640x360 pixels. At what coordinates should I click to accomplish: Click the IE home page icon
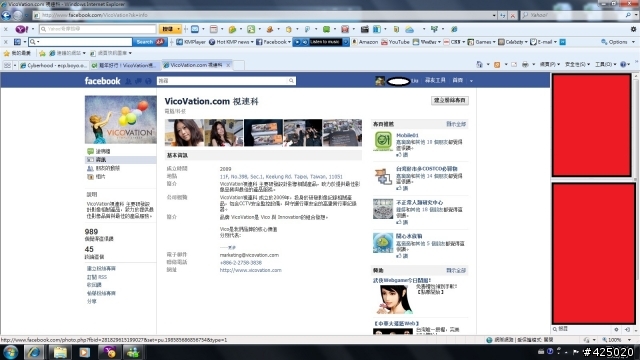click(x=479, y=64)
